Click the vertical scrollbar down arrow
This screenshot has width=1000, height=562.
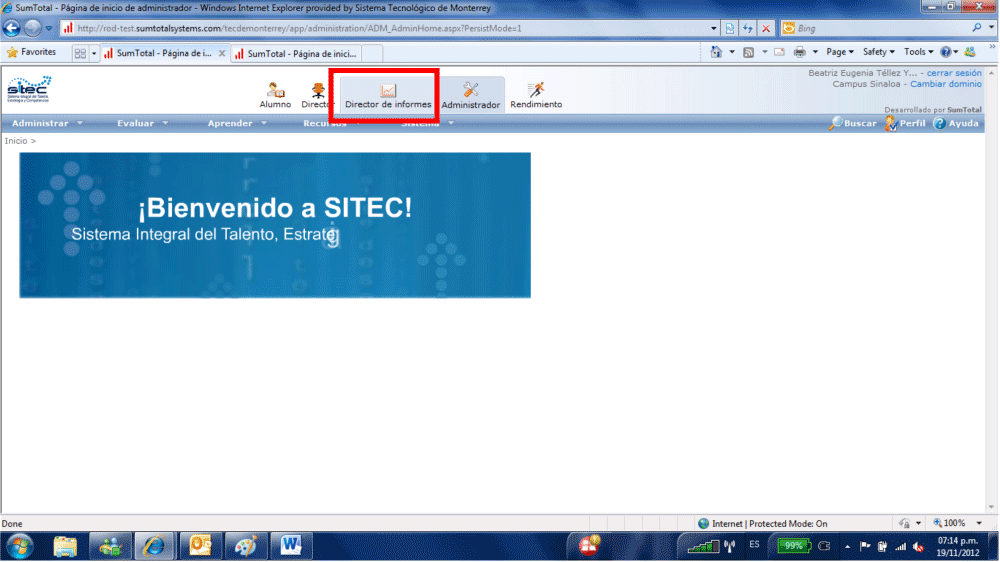991,507
